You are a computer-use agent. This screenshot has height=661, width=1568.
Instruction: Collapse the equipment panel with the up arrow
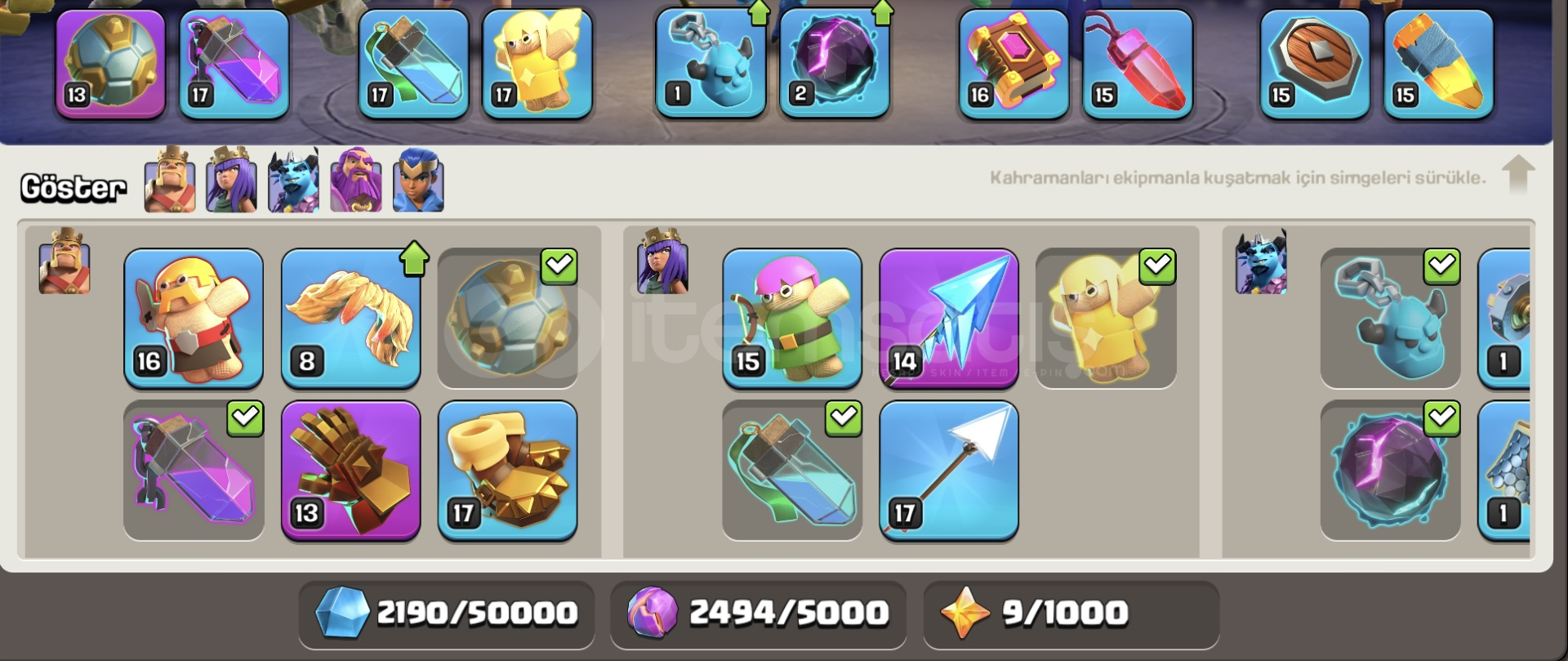[x=1517, y=175]
